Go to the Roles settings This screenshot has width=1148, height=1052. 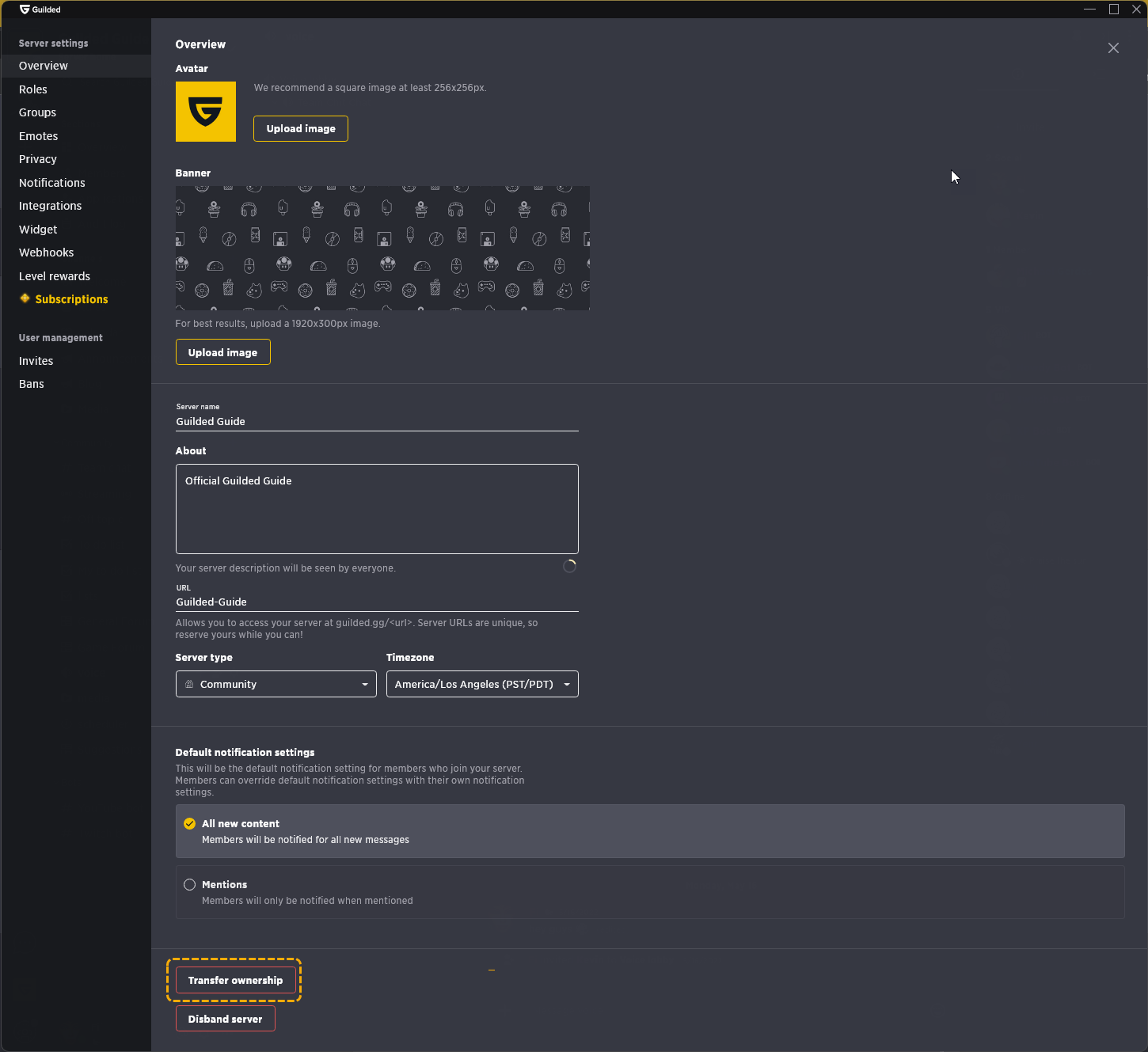[75, 89]
